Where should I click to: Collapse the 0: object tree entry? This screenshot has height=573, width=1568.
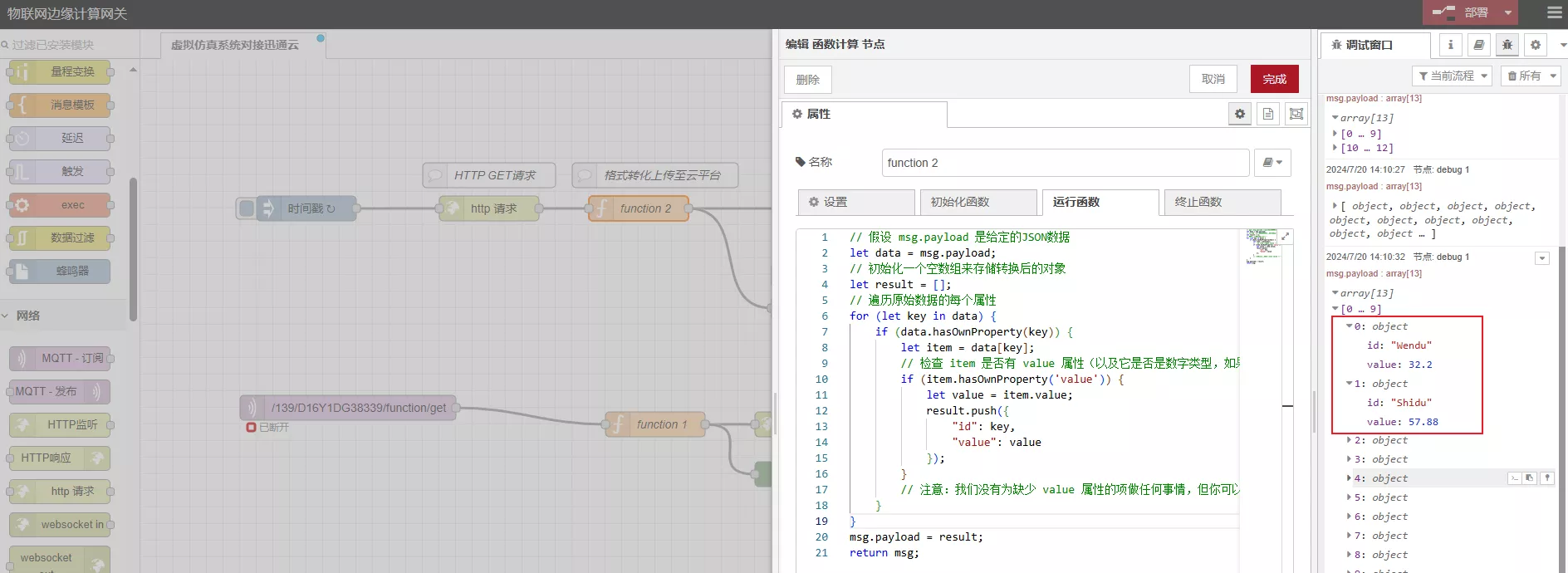click(x=1349, y=326)
